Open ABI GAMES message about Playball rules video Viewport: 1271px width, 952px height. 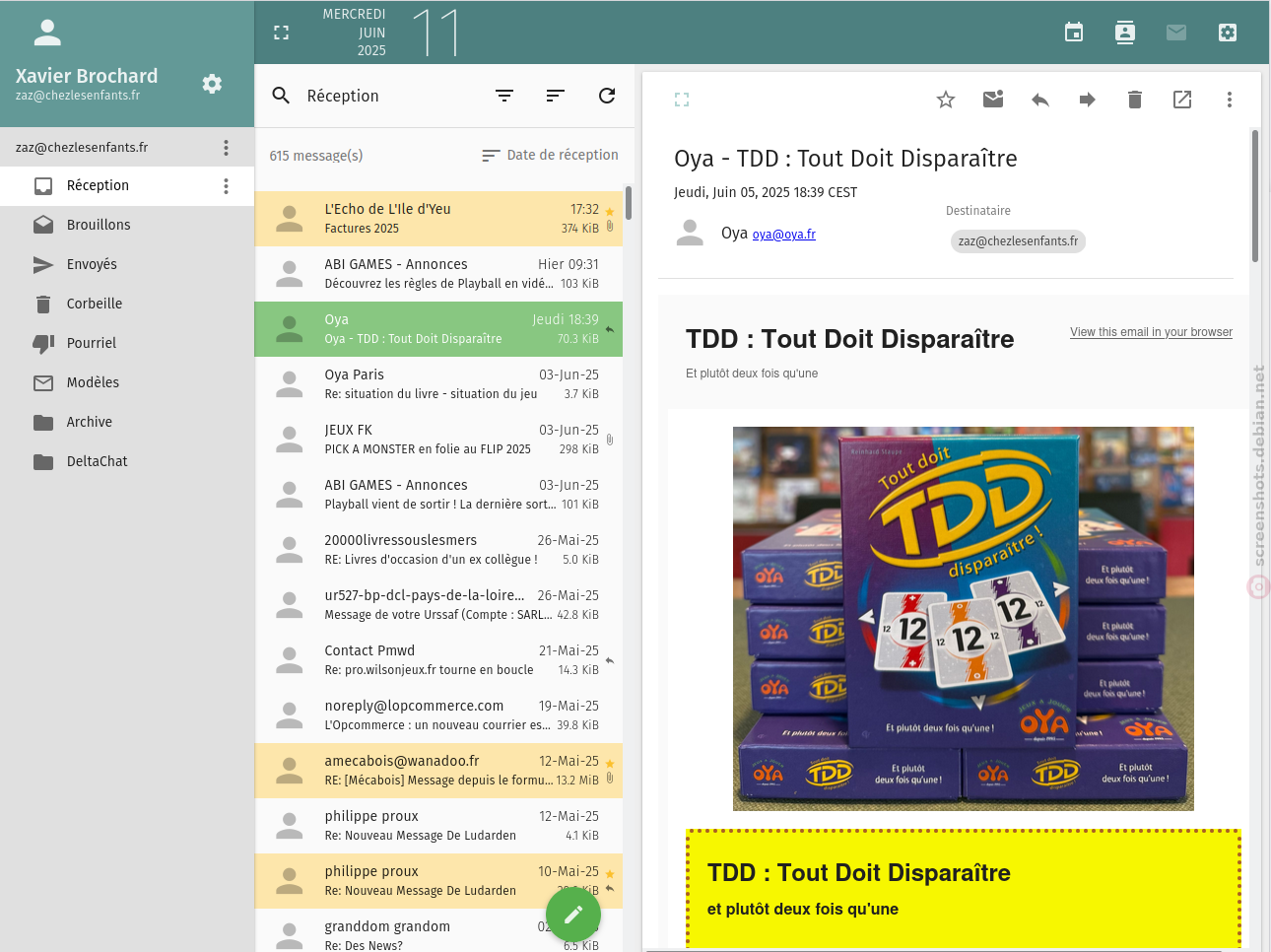[x=438, y=274]
